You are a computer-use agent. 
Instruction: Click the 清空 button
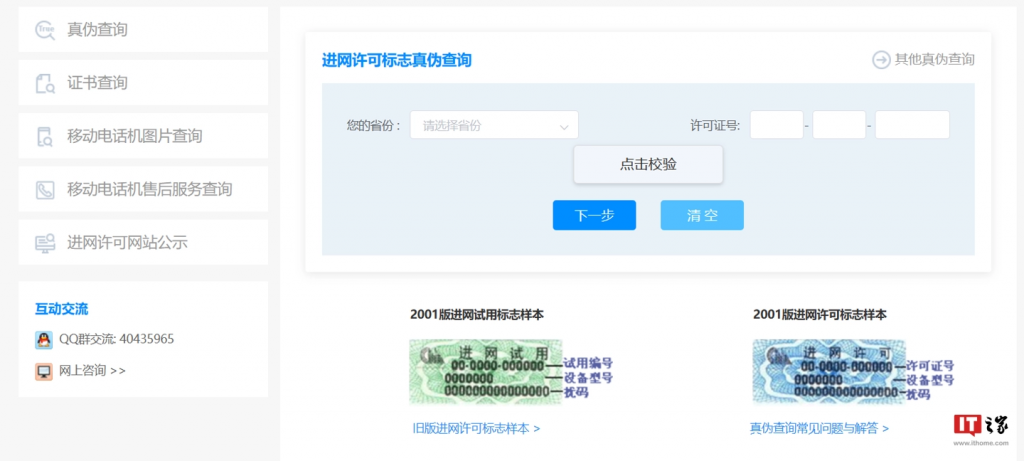click(x=702, y=215)
